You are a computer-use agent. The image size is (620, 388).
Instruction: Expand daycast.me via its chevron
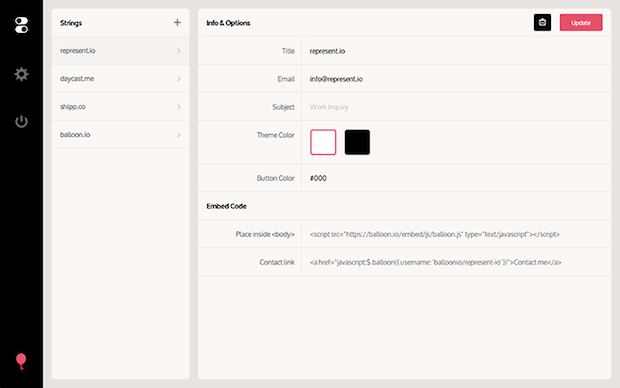tap(179, 79)
